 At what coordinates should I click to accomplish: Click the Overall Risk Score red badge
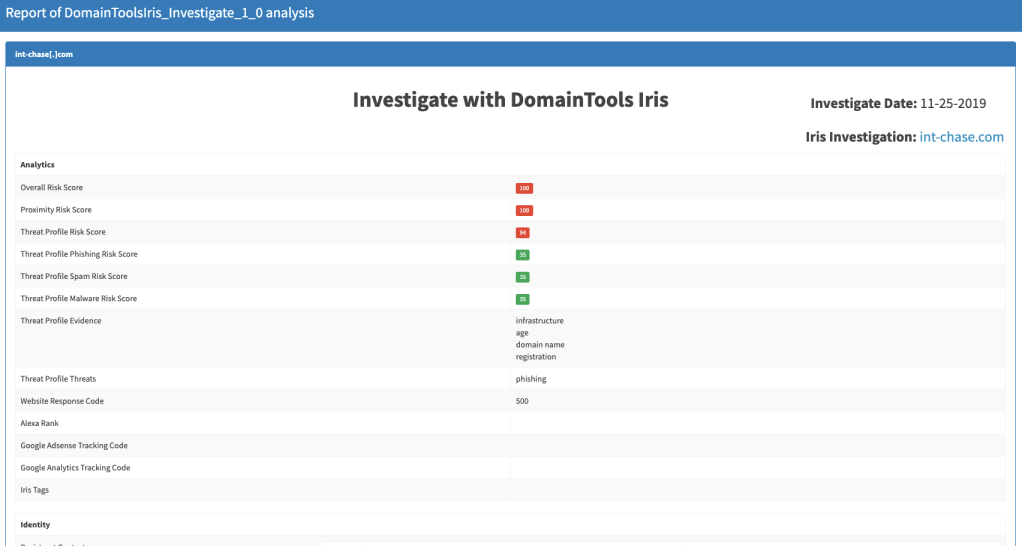(x=524, y=188)
